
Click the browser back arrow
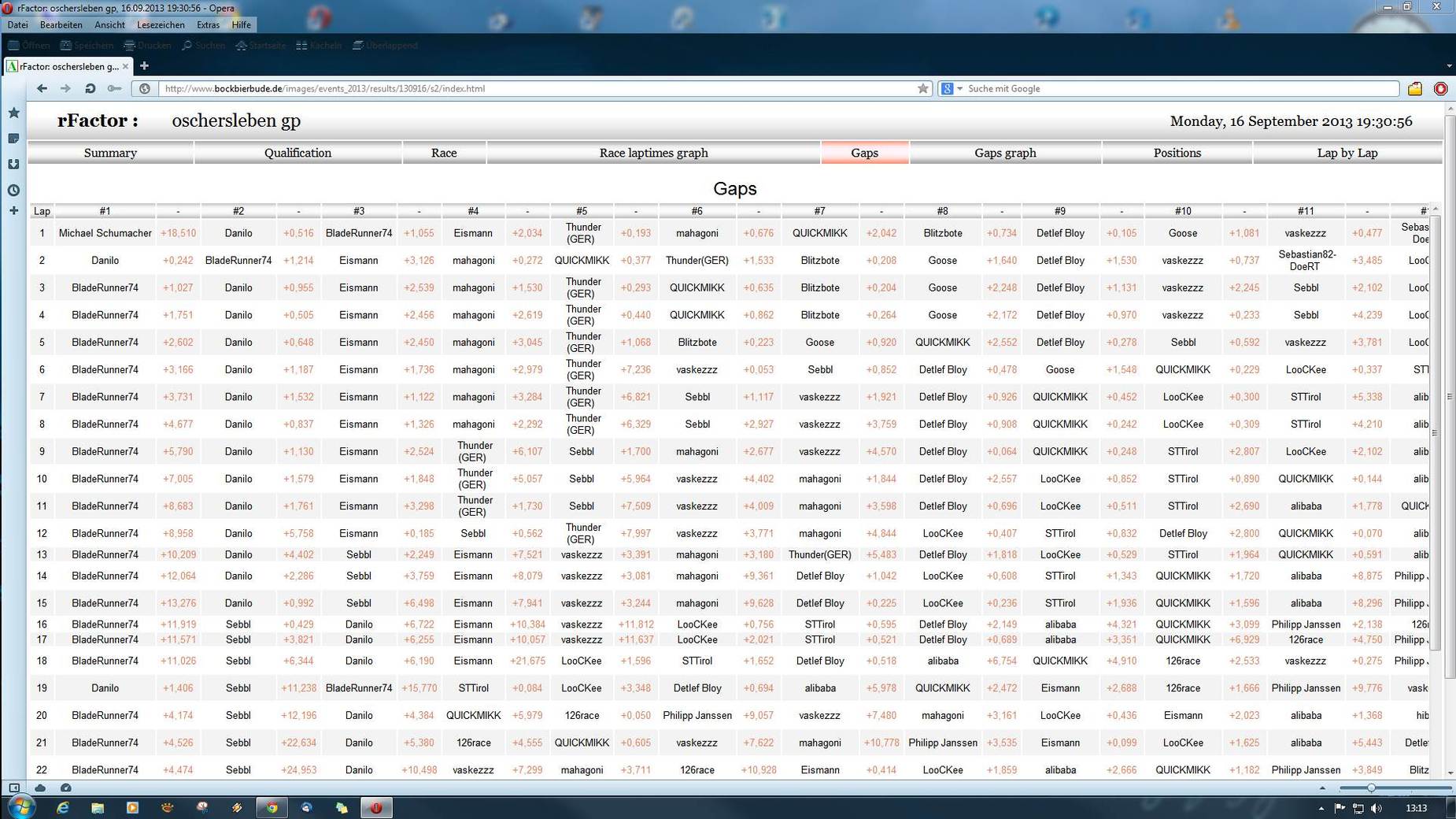click(x=42, y=89)
